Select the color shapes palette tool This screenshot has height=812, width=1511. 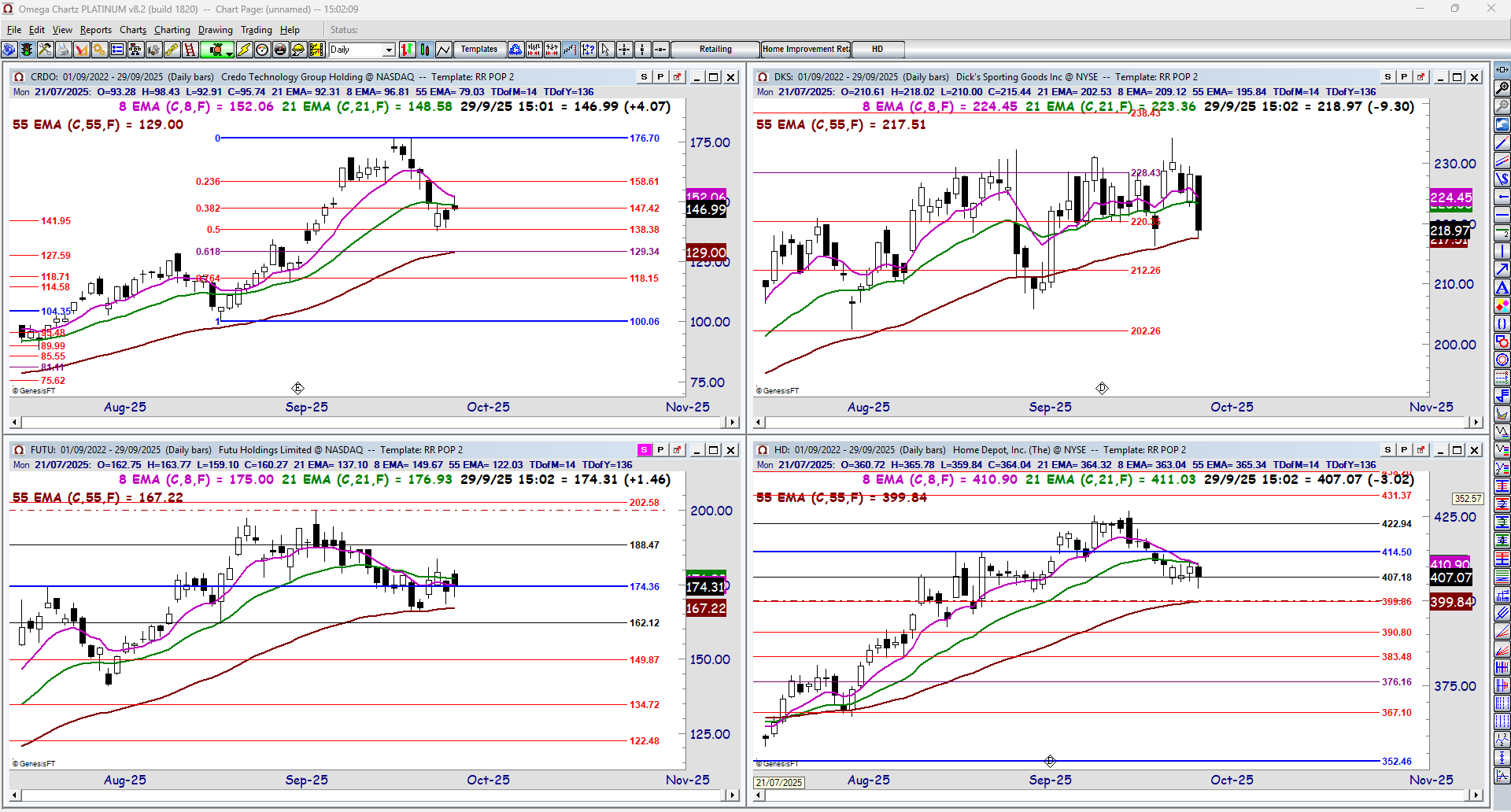coord(1502,305)
